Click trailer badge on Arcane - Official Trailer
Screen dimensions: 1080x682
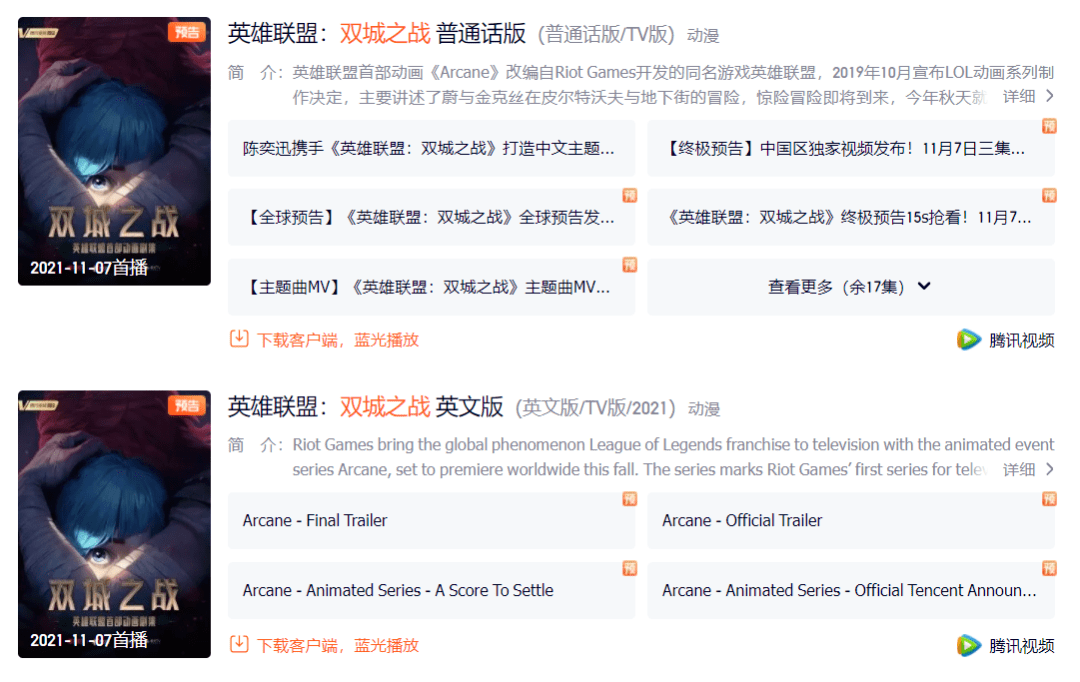point(1049,499)
